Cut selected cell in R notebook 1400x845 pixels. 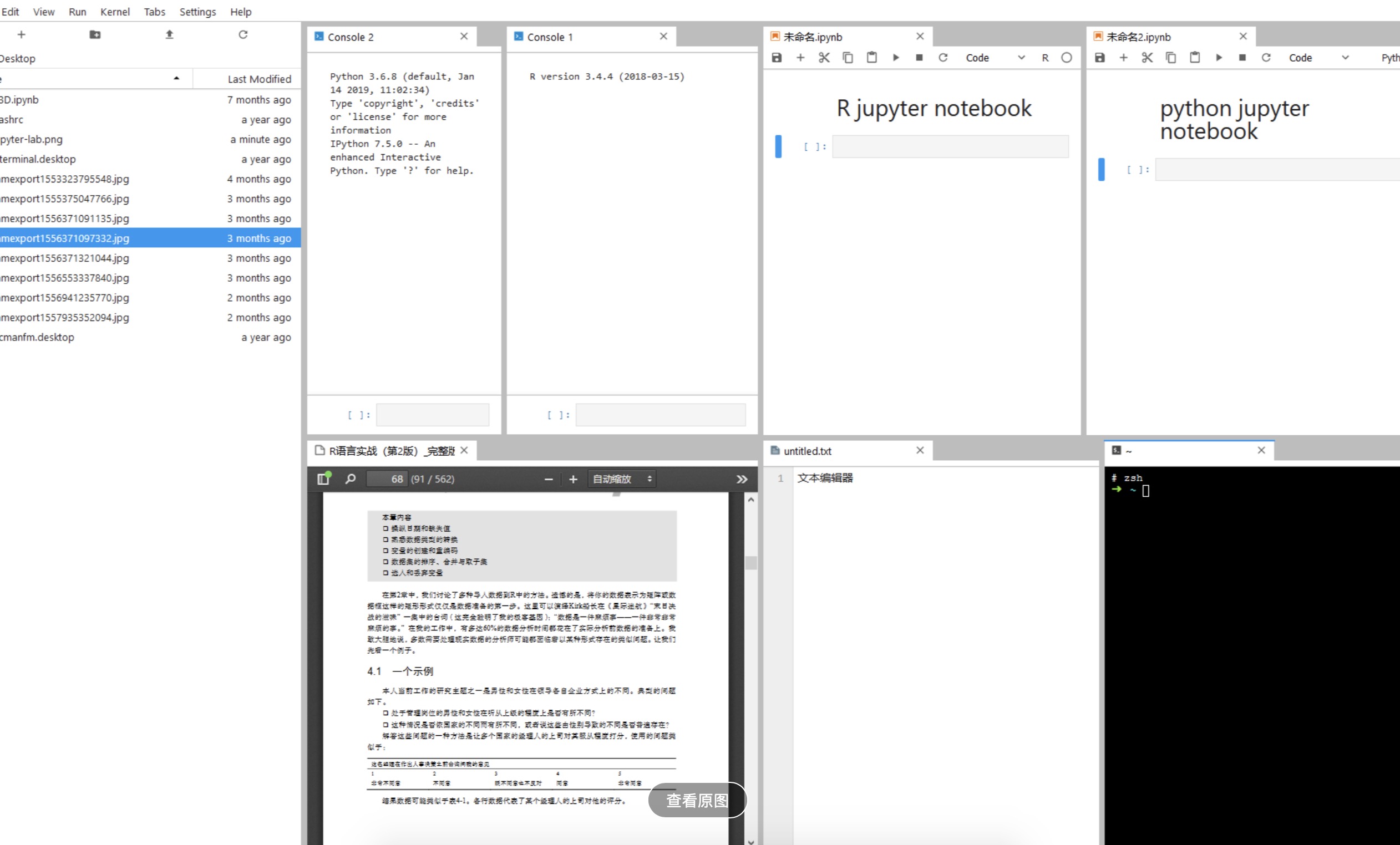click(x=824, y=57)
